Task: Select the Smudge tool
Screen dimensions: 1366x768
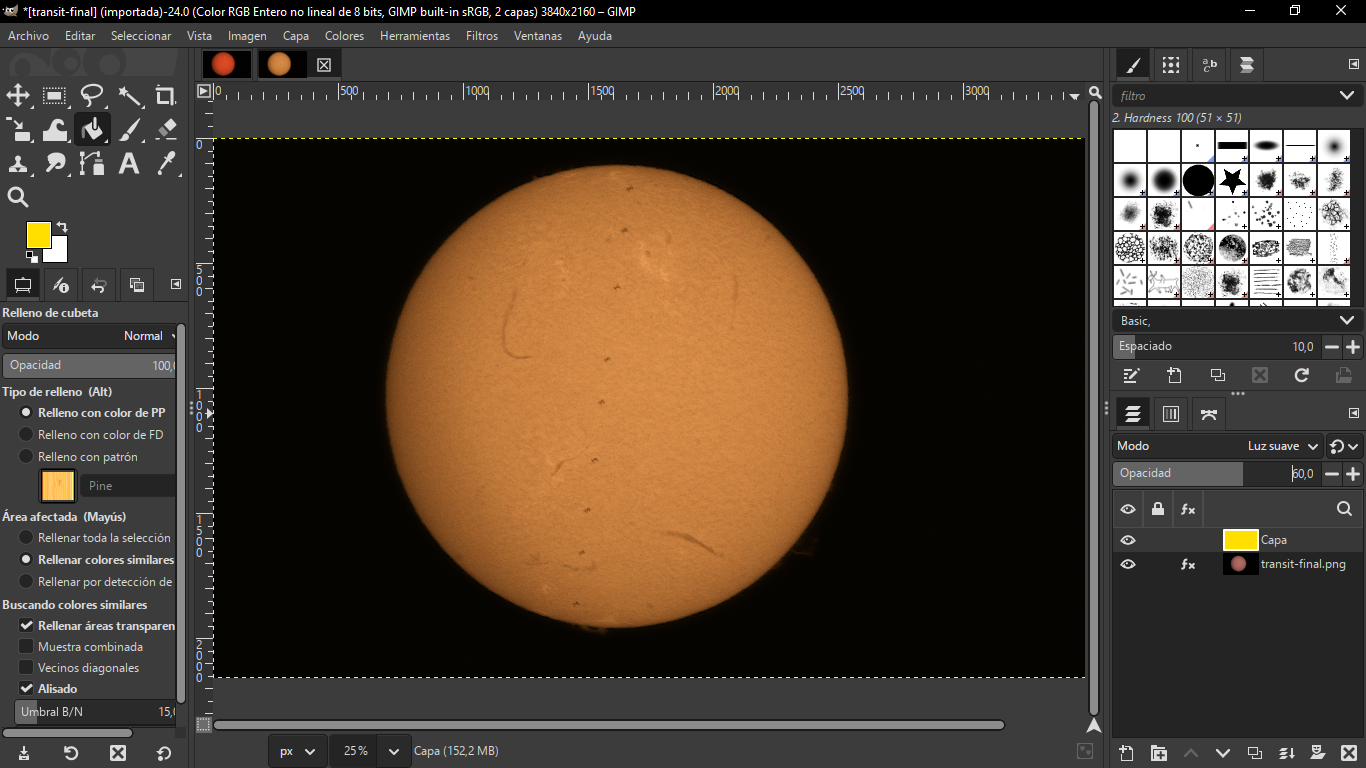Action: [55, 163]
